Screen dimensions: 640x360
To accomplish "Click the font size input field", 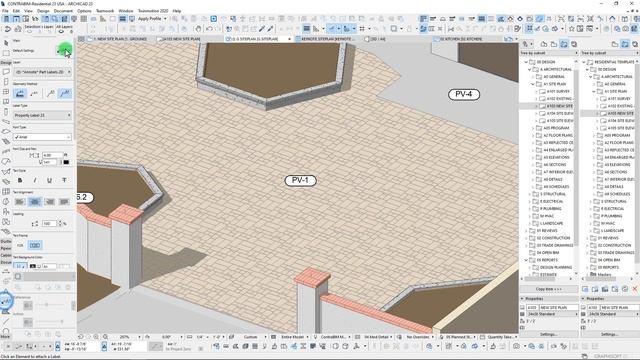I will click(52, 156).
